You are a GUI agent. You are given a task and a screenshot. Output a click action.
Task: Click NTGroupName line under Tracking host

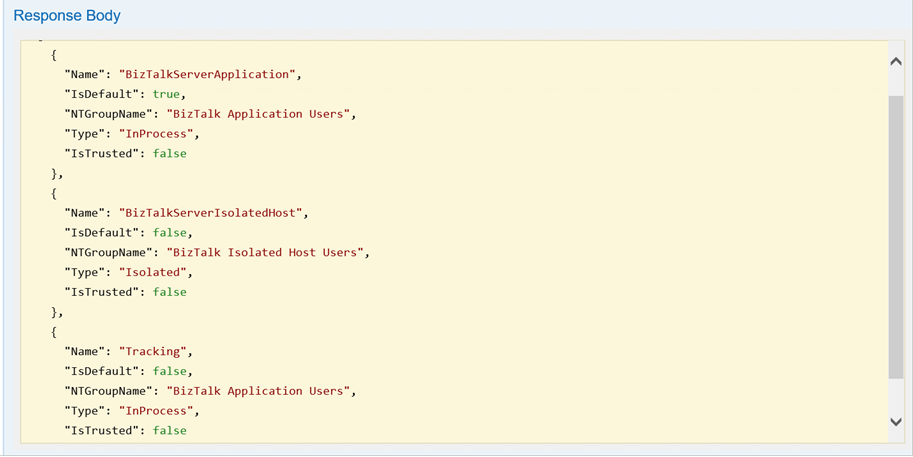pyautogui.click(x=210, y=391)
